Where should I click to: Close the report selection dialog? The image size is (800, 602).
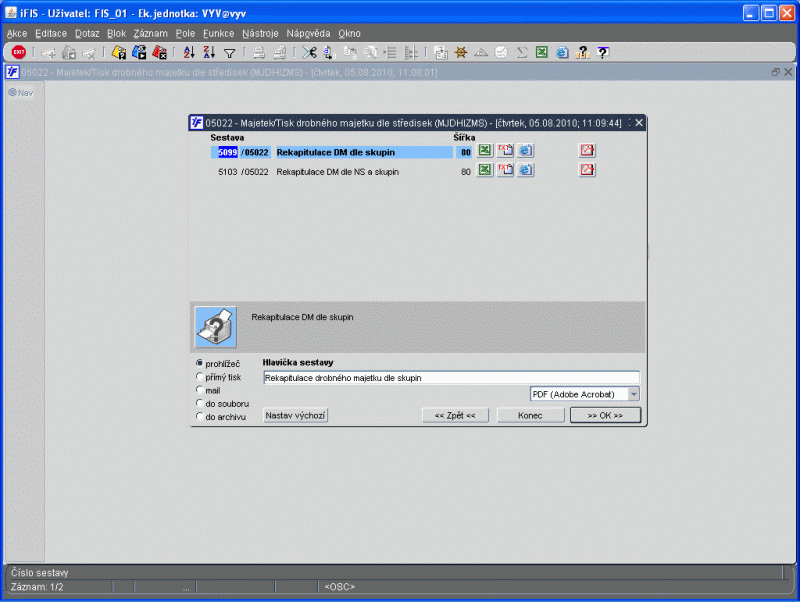[x=639, y=123]
